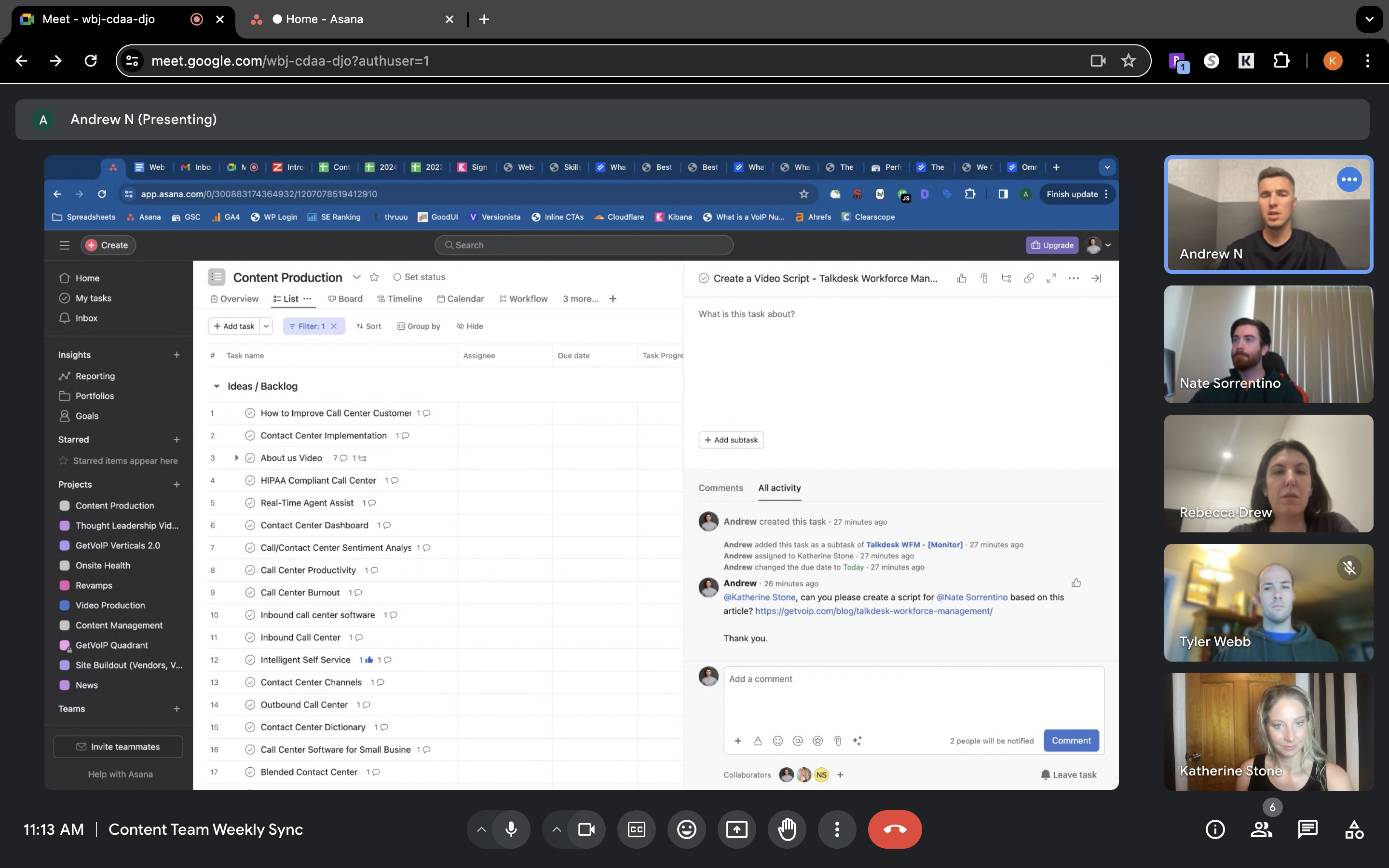Open Meet activities icon
The image size is (1389, 868).
1354,829
